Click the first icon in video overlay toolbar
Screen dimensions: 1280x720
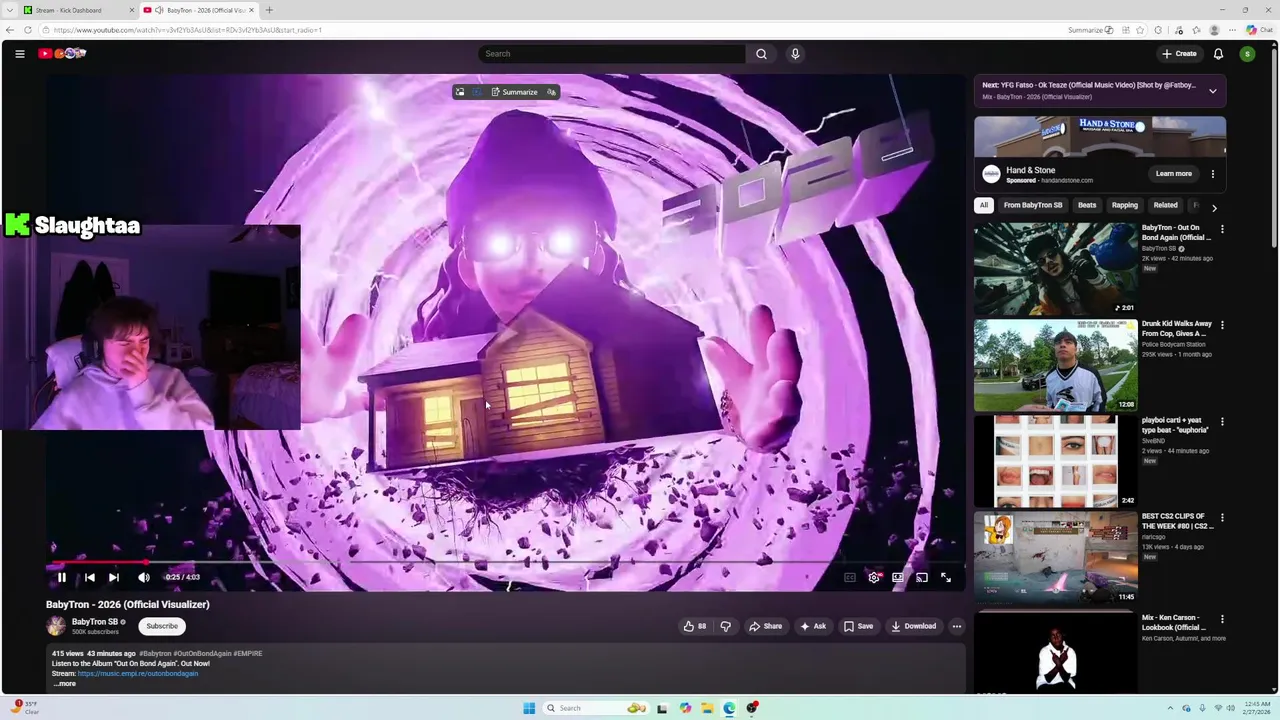coord(460,92)
